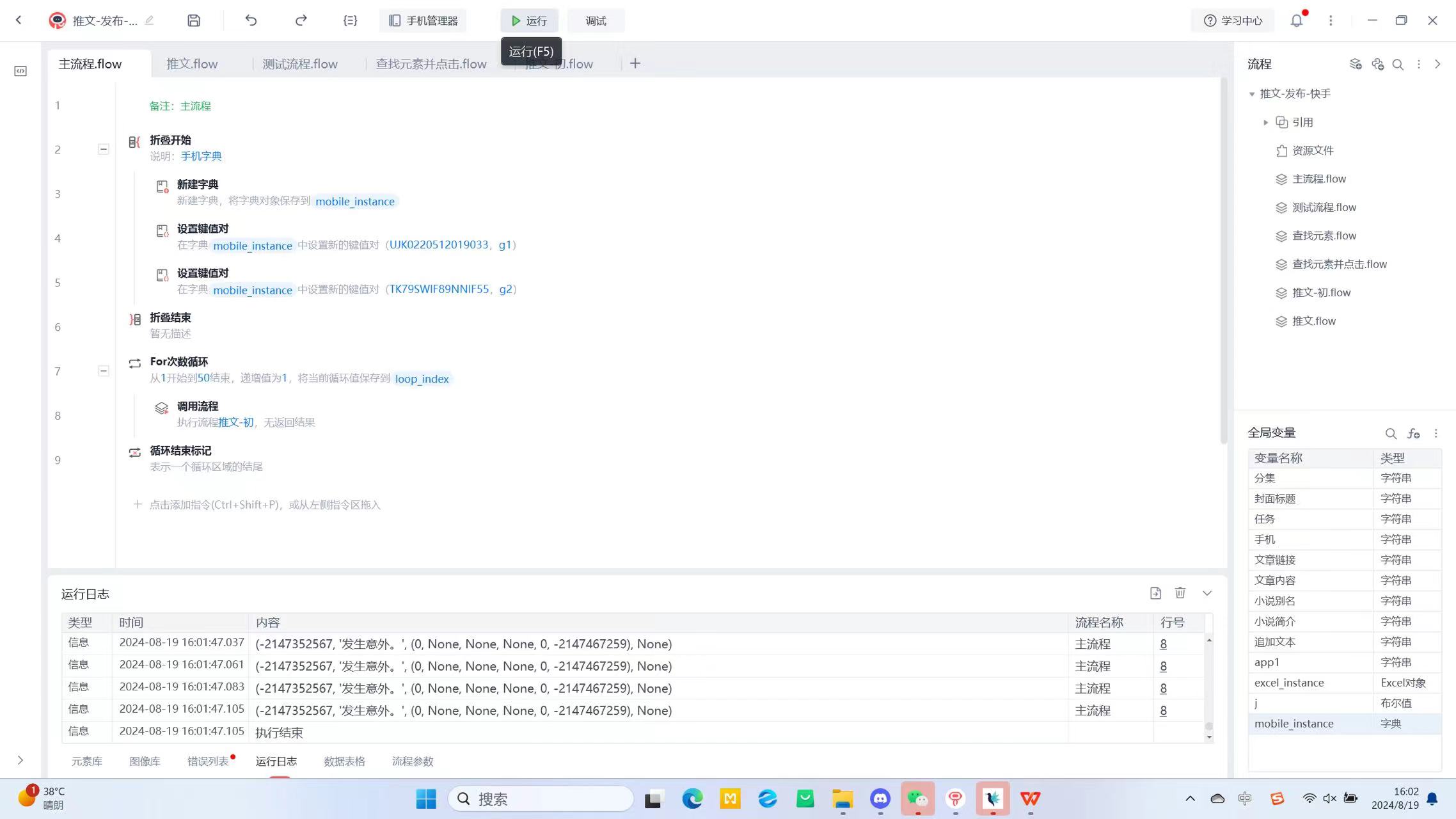Image resolution: width=1456 pixels, height=819 pixels.
Task: Collapse the For loop at line 7
Action: pos(103,371)
